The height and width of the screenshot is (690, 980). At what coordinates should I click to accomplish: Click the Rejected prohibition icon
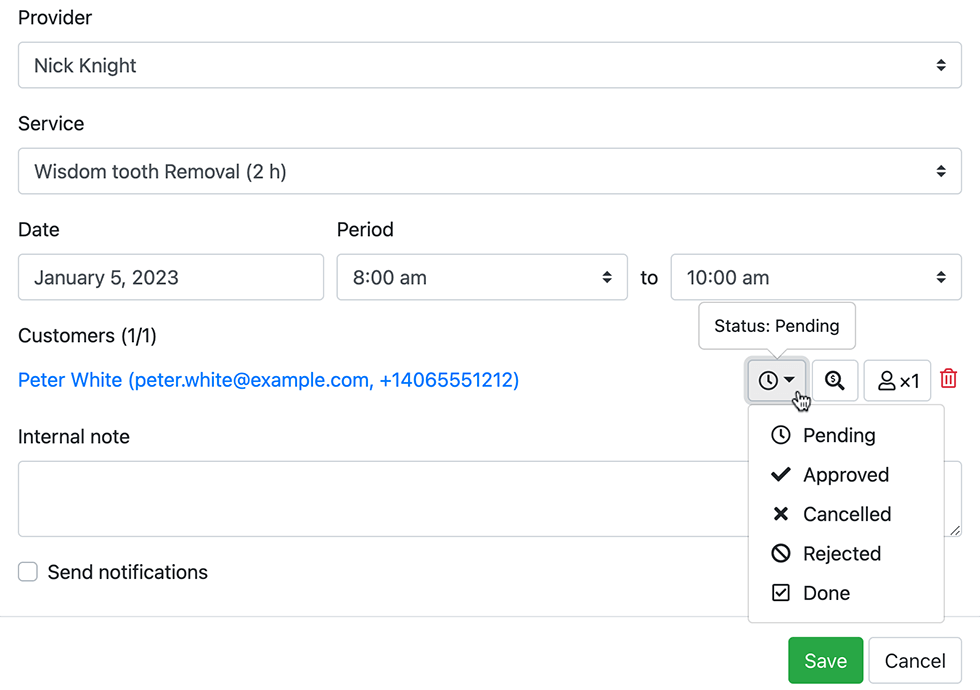click(x=780, y=553)
